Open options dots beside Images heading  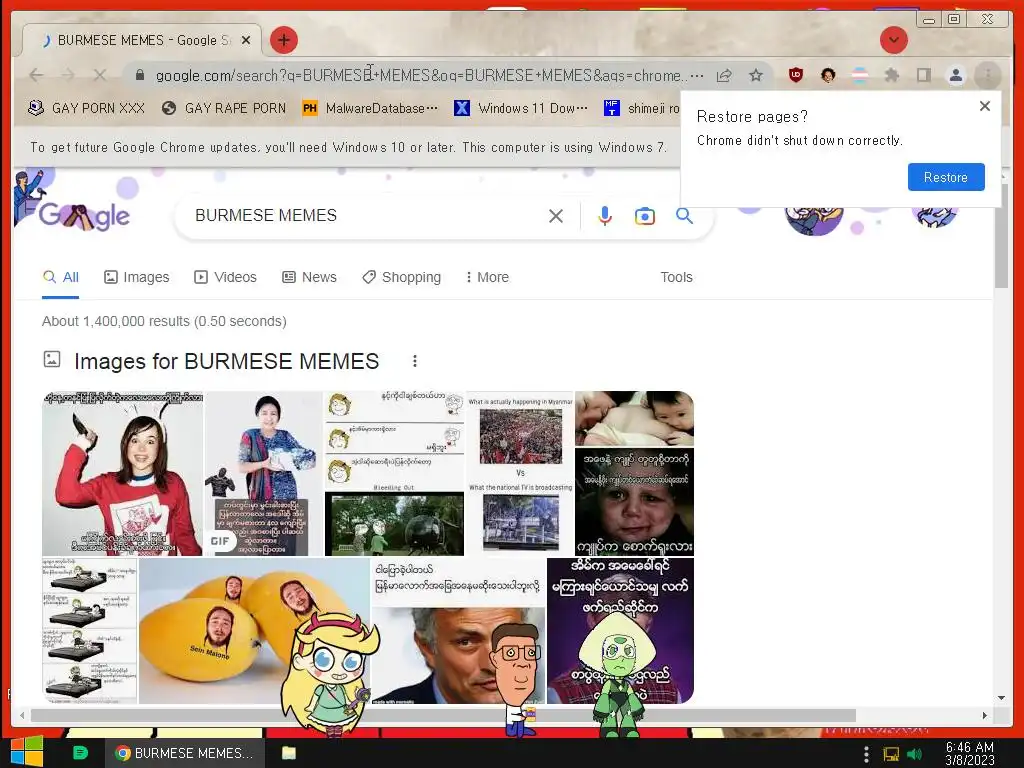[x=415, y=360]
